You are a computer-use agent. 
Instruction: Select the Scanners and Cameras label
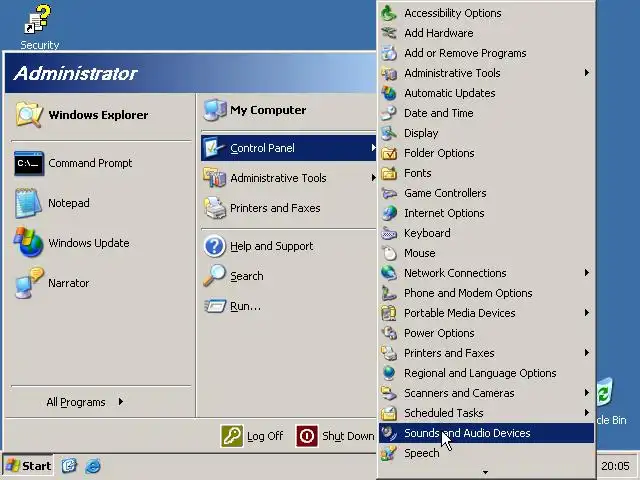click(x=459, y=393)
